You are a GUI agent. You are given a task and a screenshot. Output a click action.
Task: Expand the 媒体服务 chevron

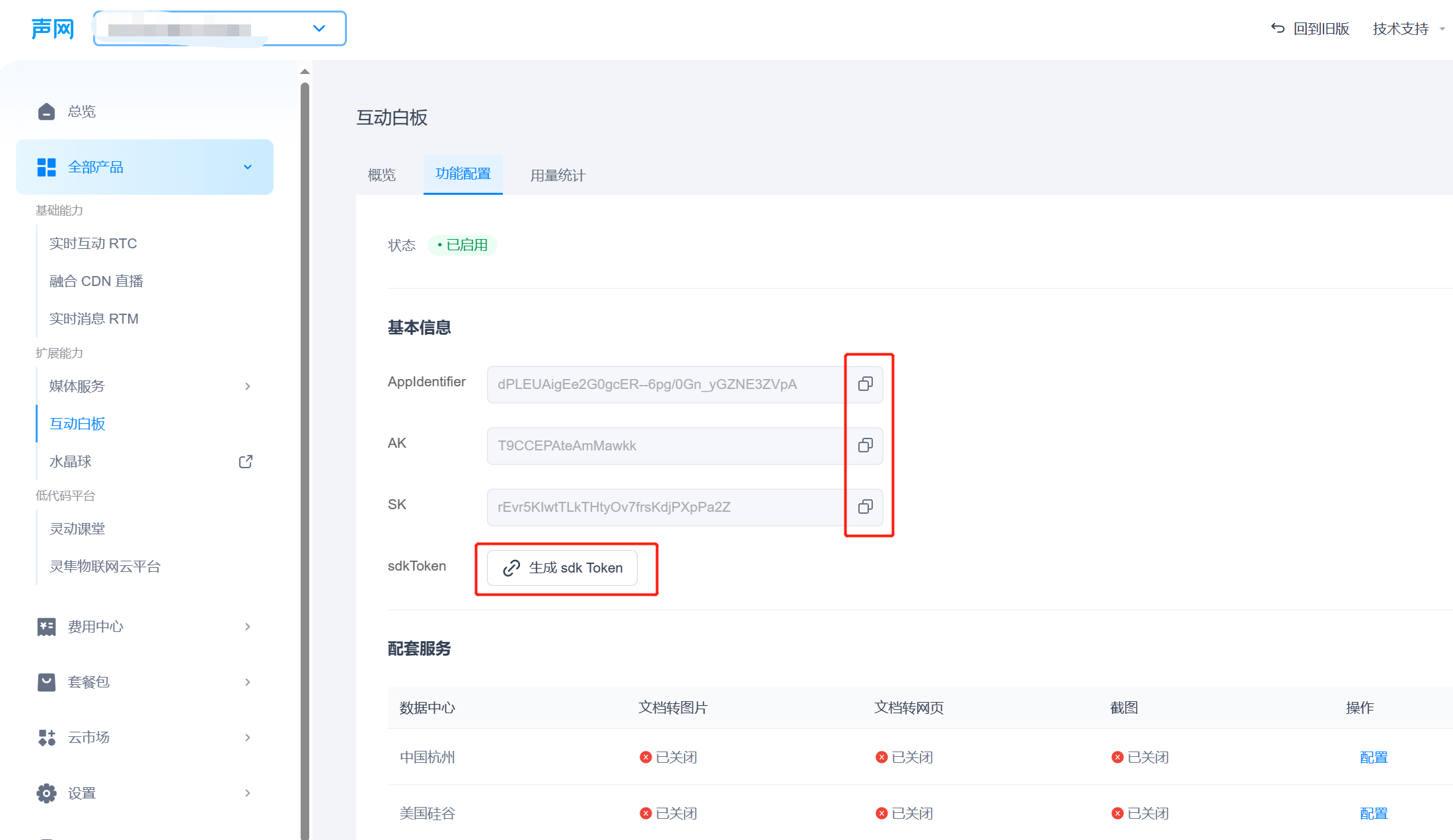tap(248, 386)
